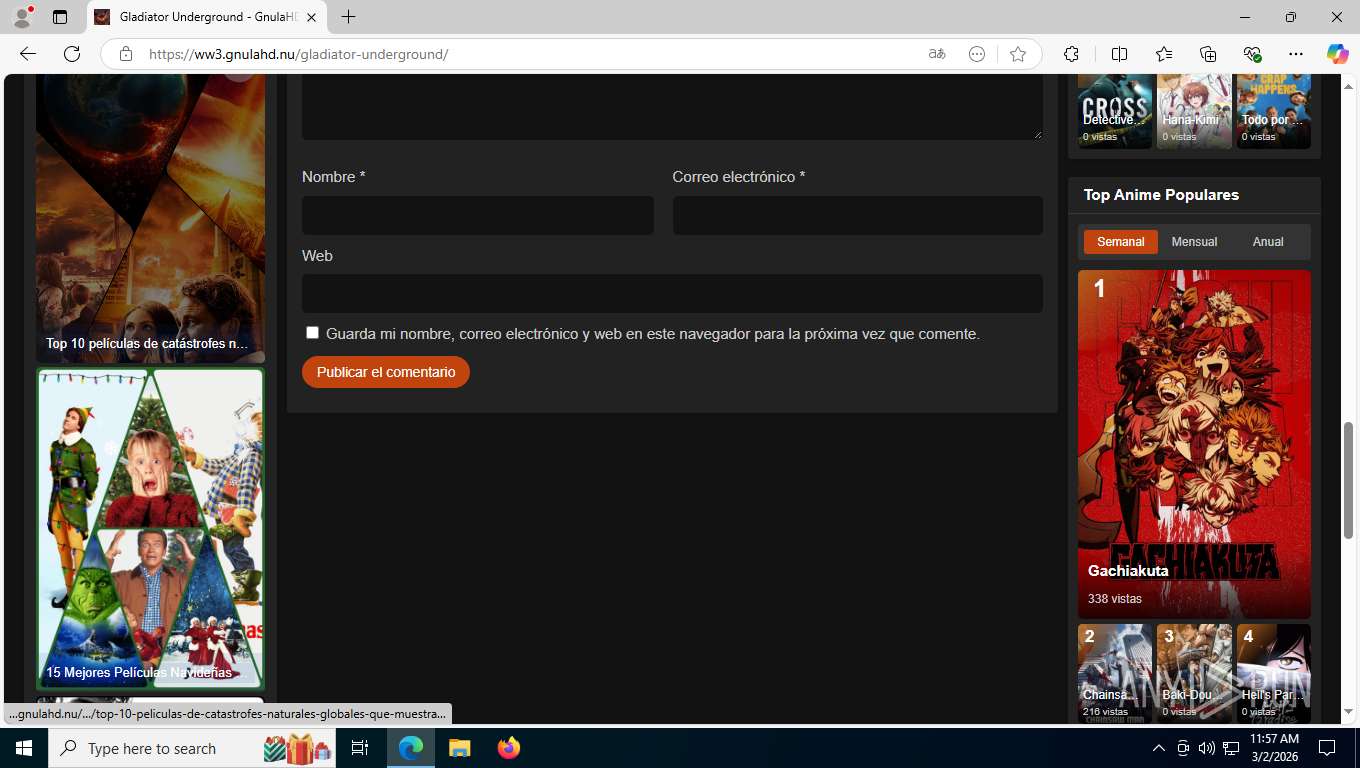View site information lock icon
The width and height of the screenshot is (1360, 768).
tap(125, 54)
